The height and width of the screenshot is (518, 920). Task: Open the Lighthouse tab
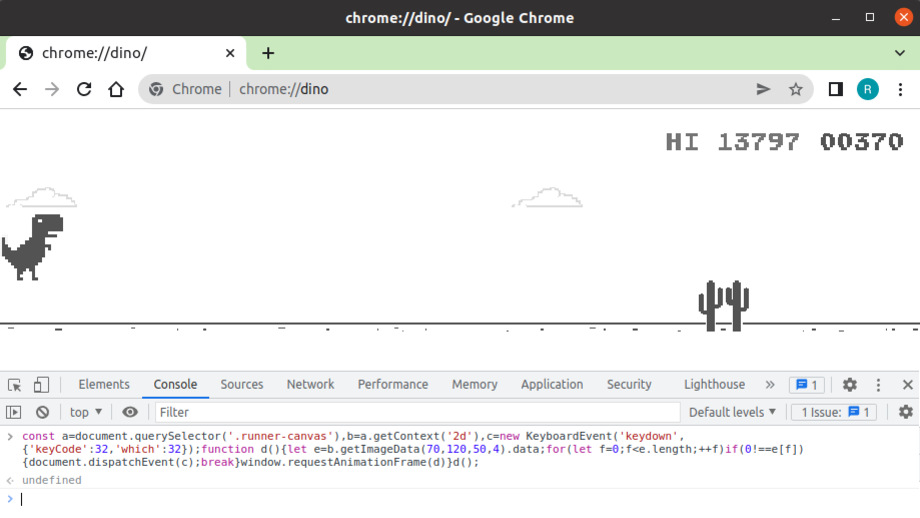pyautogui.click(x=714, y=384)
